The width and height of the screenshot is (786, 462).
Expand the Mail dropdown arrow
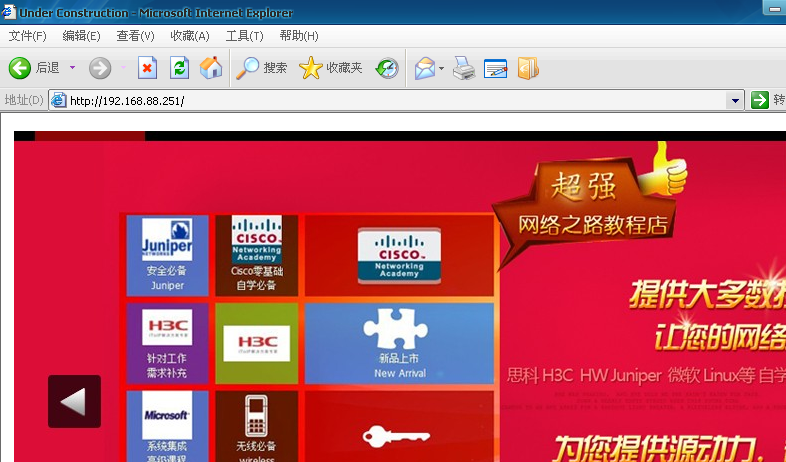point(441,68)
